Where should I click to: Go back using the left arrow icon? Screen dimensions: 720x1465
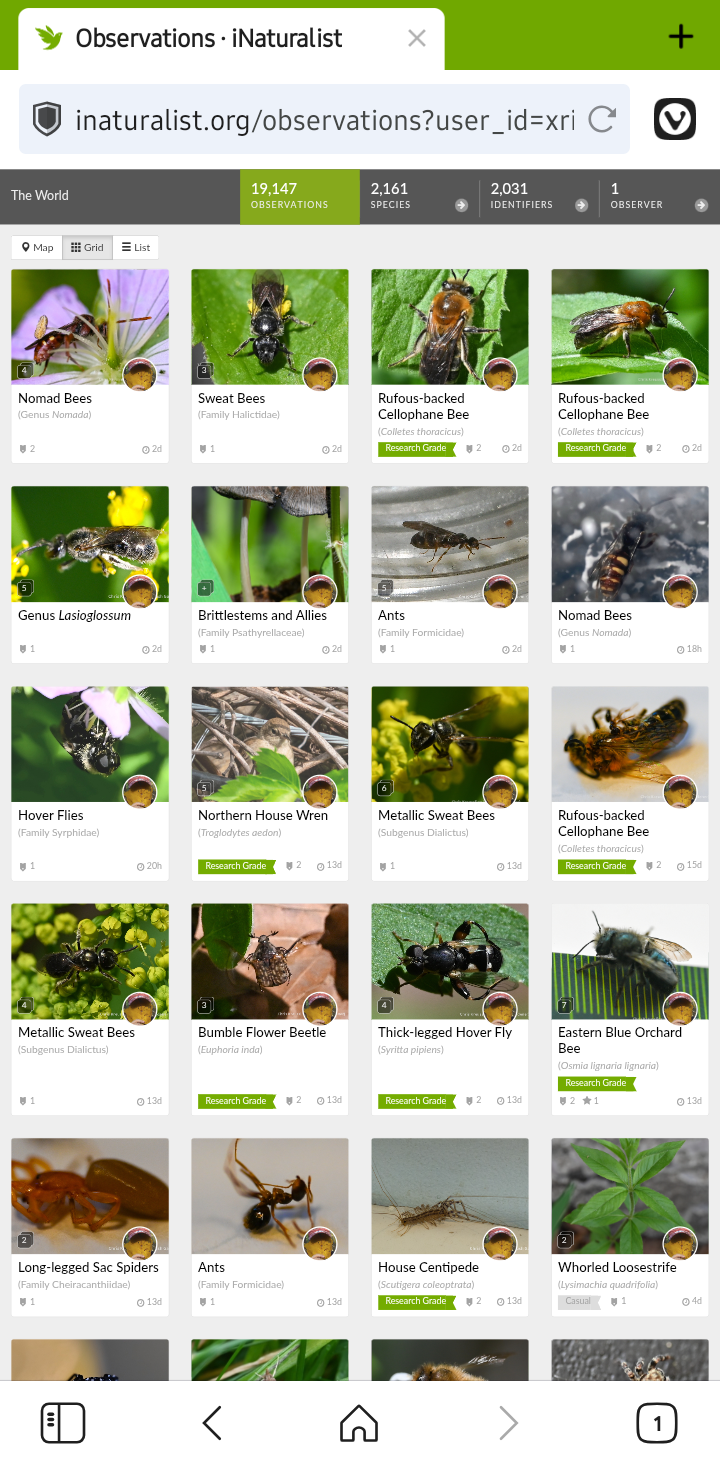(212, 1422)
